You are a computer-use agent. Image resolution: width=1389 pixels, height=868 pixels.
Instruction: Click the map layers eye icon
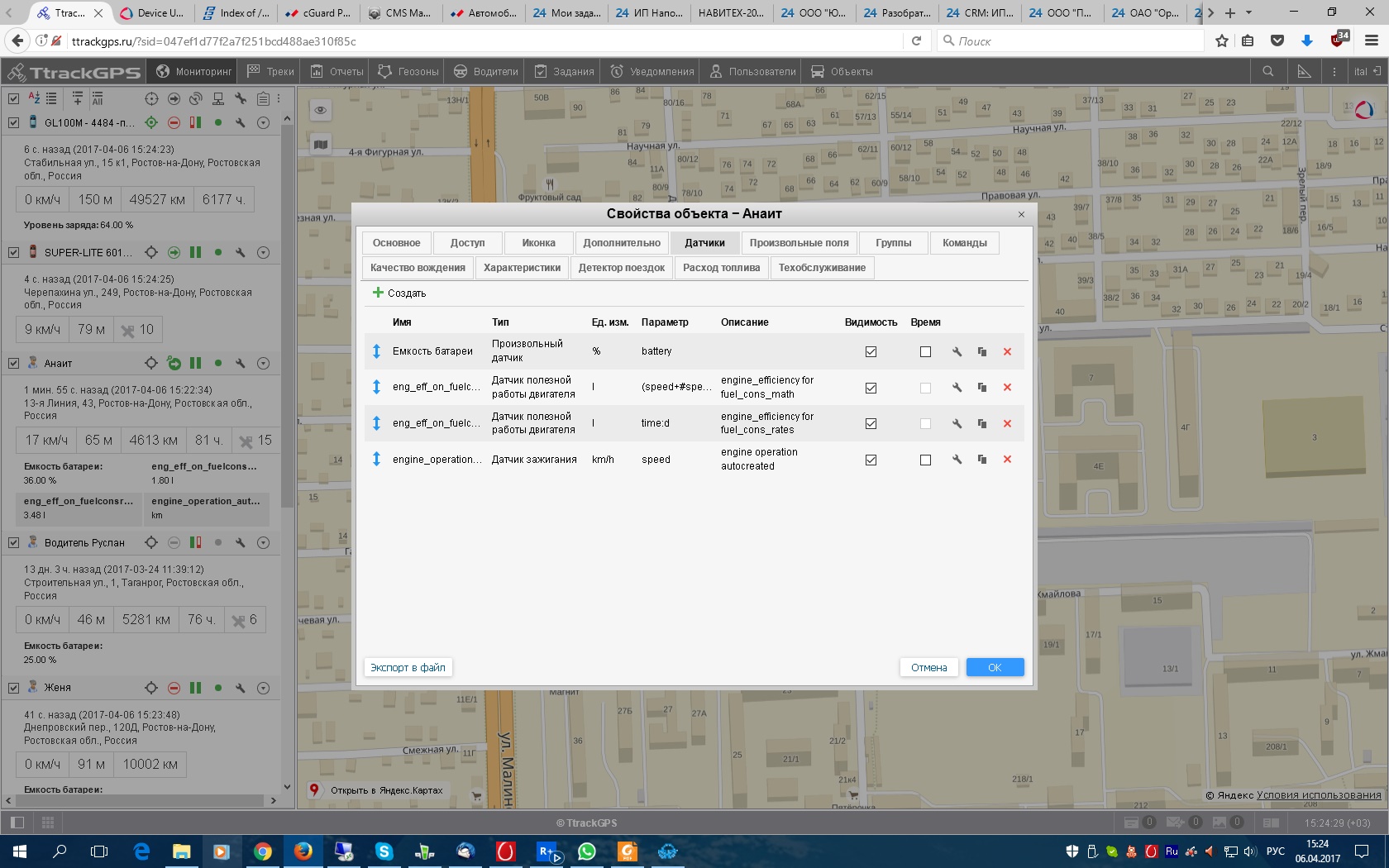[x=320, y=110]
